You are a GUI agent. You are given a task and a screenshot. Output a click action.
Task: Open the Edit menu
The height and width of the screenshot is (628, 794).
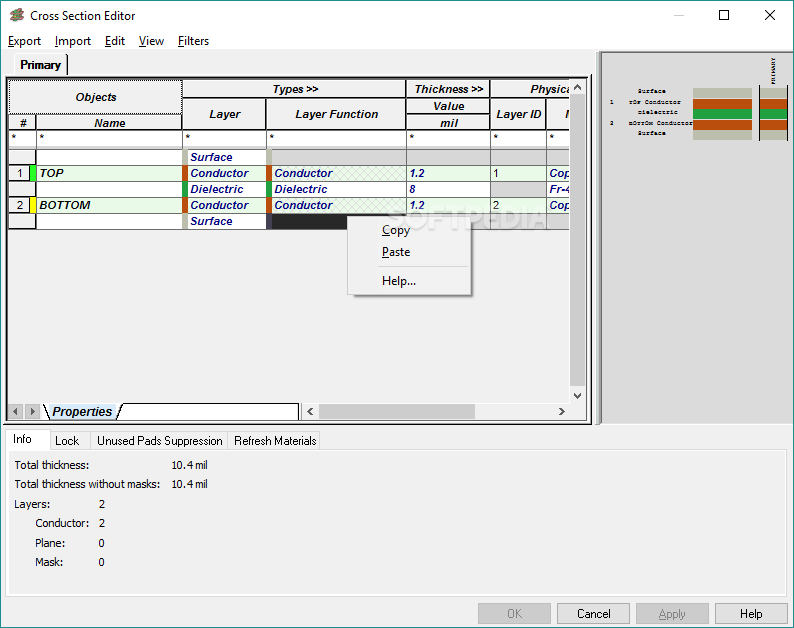(x=115, y=41)
